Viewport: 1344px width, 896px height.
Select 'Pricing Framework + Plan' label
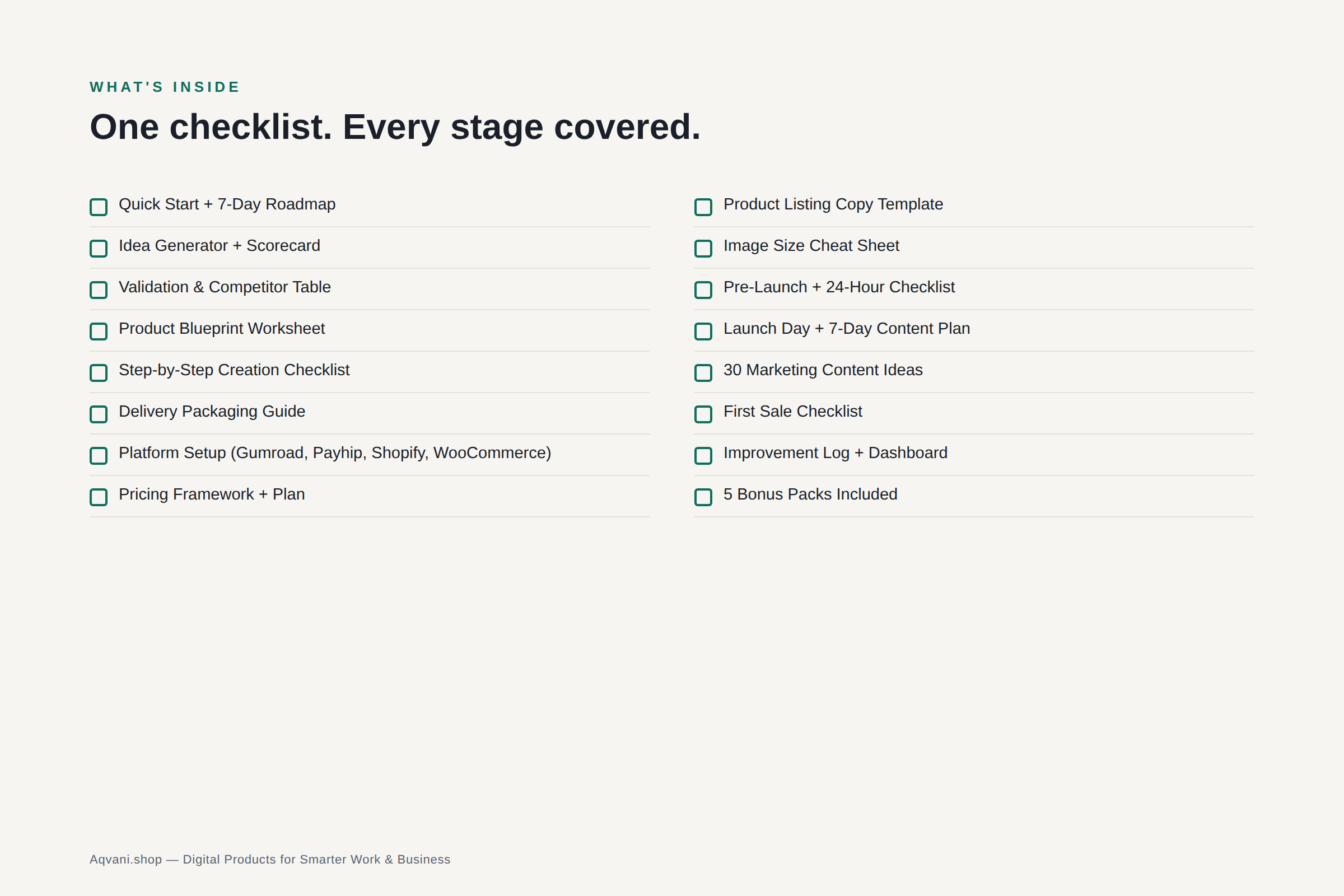tap(212, 494)
